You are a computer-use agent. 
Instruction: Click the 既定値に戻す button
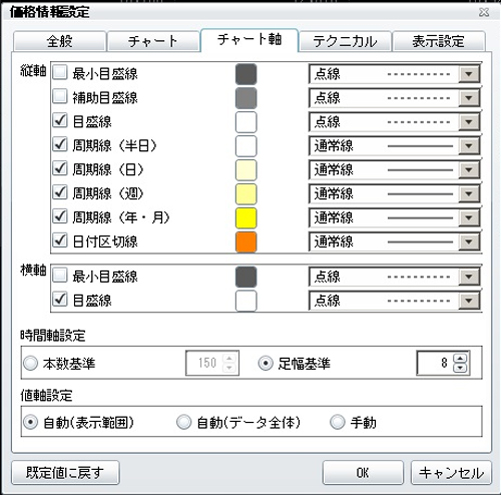coord(65,472)
